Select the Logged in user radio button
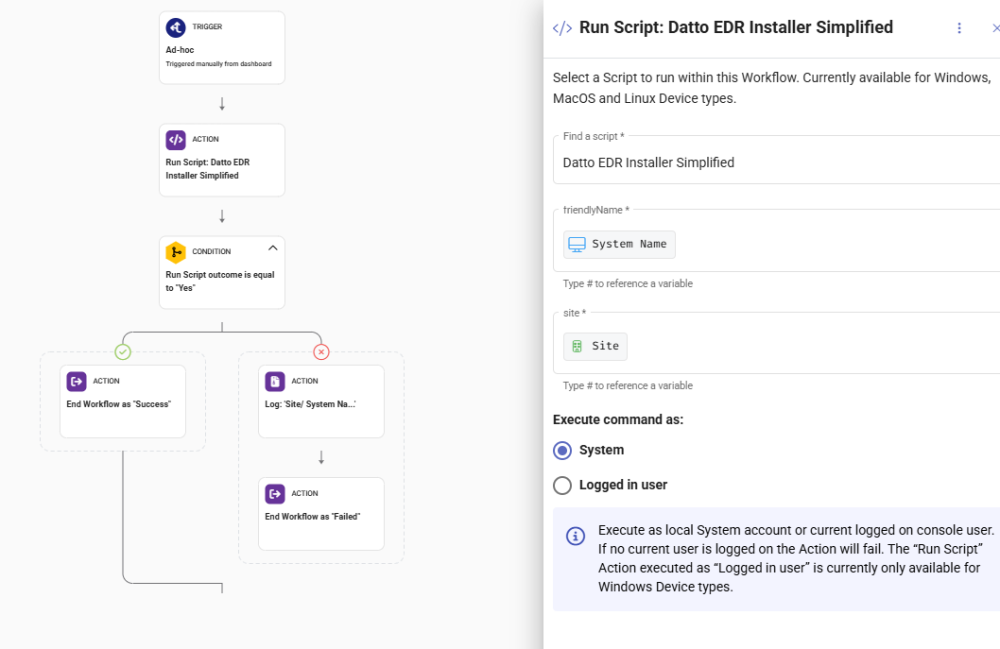The width and height of the screenshot is (1000, 649). click(x=562, y=486)
